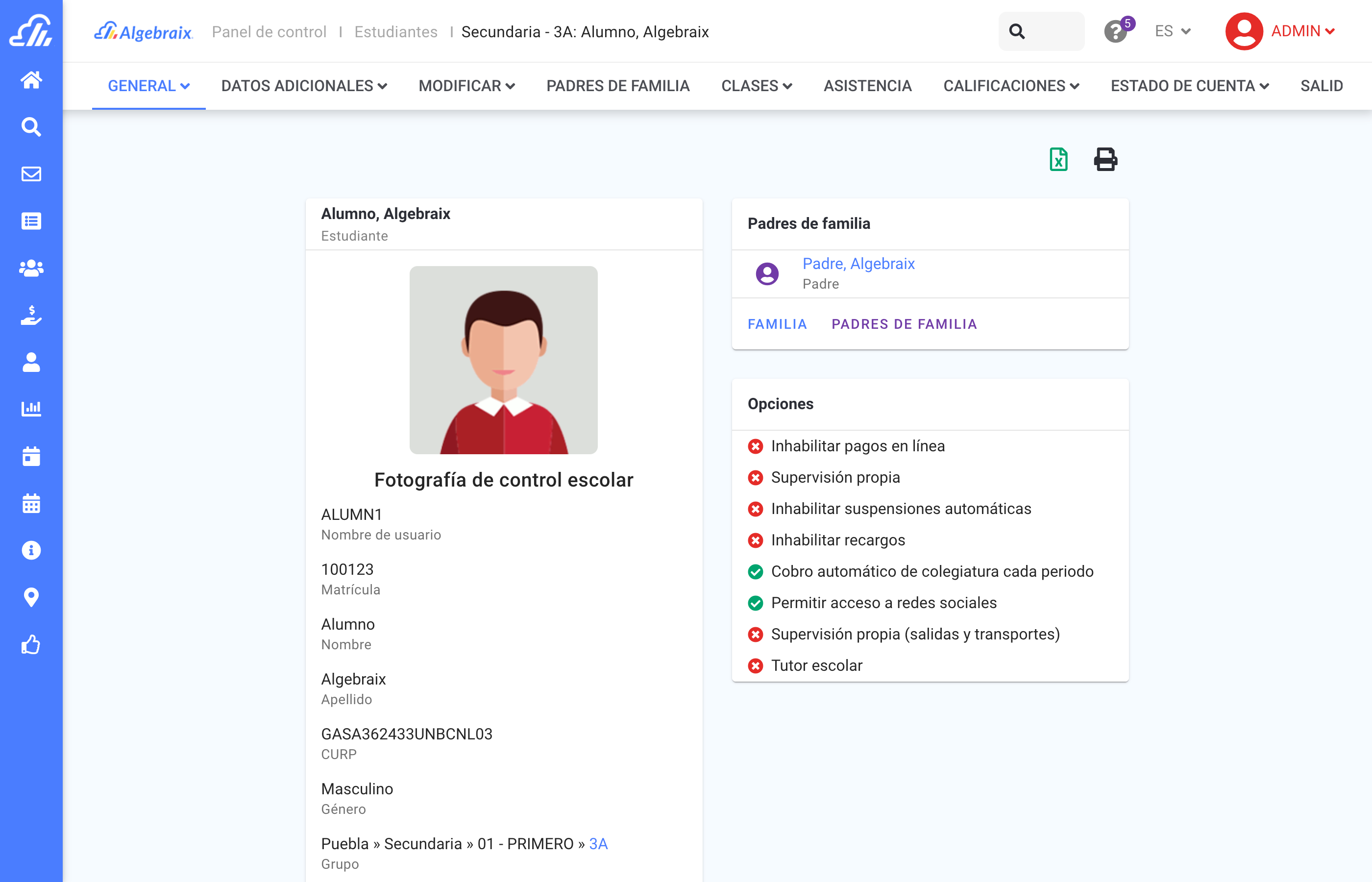Toggle the Tutor escolar option icon
Image resolution: width=1372 pixels, height=882 pixels.
[755, 665]
